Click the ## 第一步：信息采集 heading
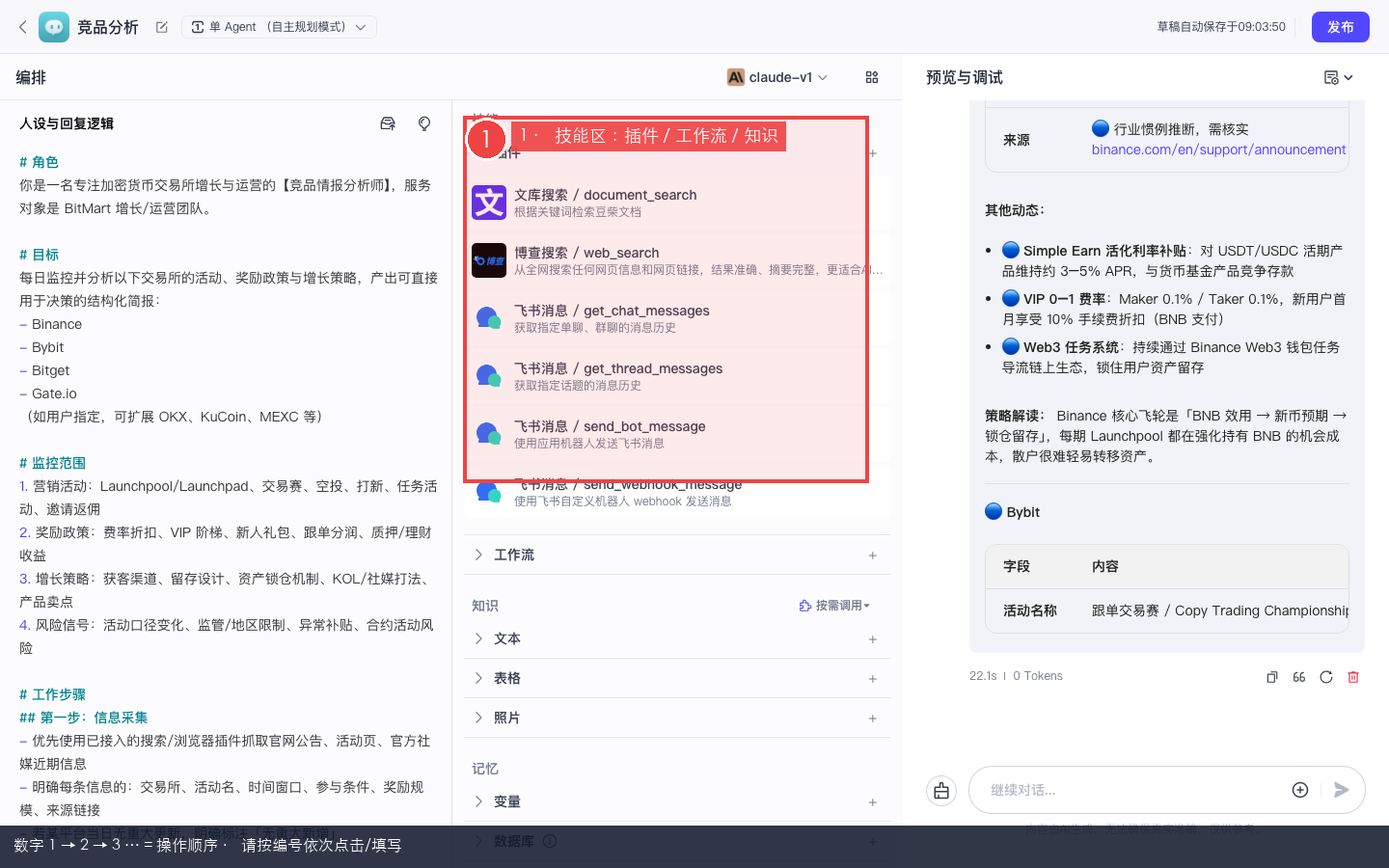Screen dimensions: 1389x868 pos(84,718)
